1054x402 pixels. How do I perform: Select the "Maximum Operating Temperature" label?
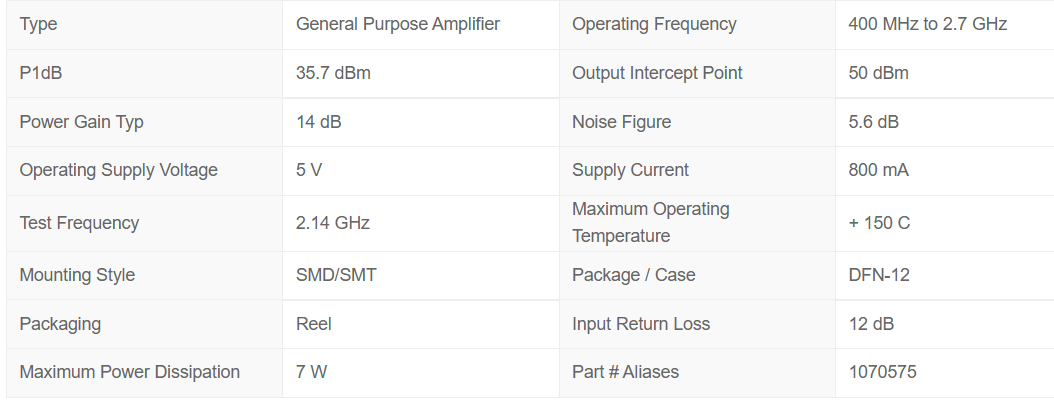click(651, 222)
